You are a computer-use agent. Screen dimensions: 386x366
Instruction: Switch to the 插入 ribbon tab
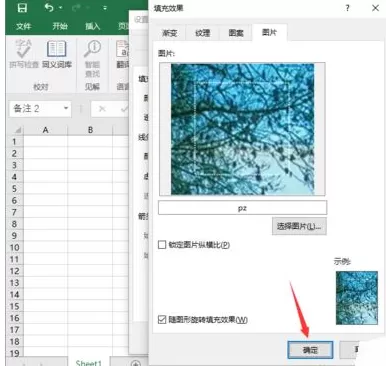point(93,26)
